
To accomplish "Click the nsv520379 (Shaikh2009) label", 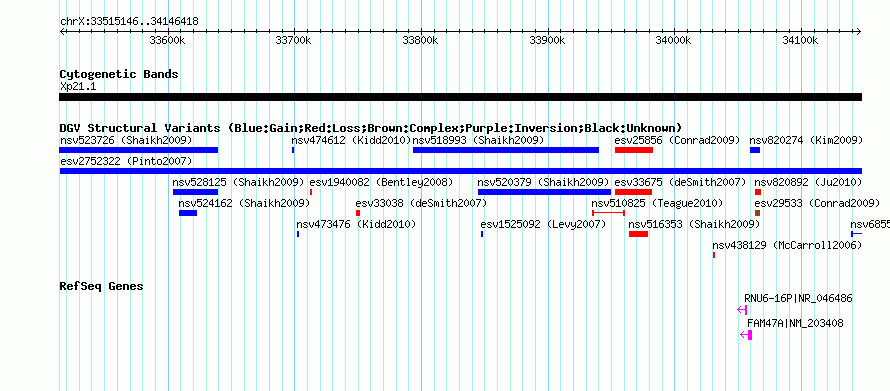I will click(544, 182).
